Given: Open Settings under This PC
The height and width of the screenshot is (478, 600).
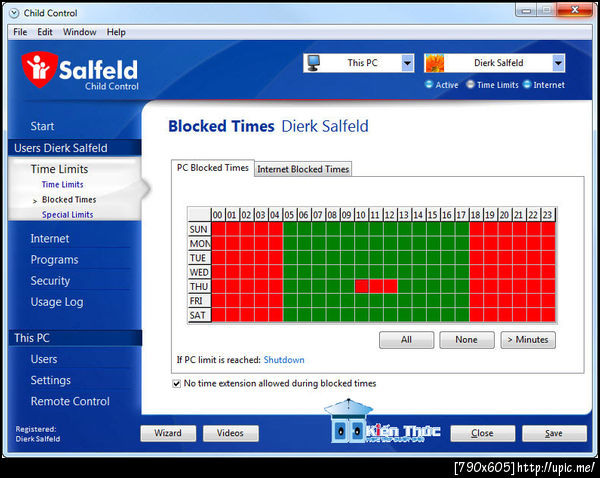Looking at the screenshot, I should [51, 380].
